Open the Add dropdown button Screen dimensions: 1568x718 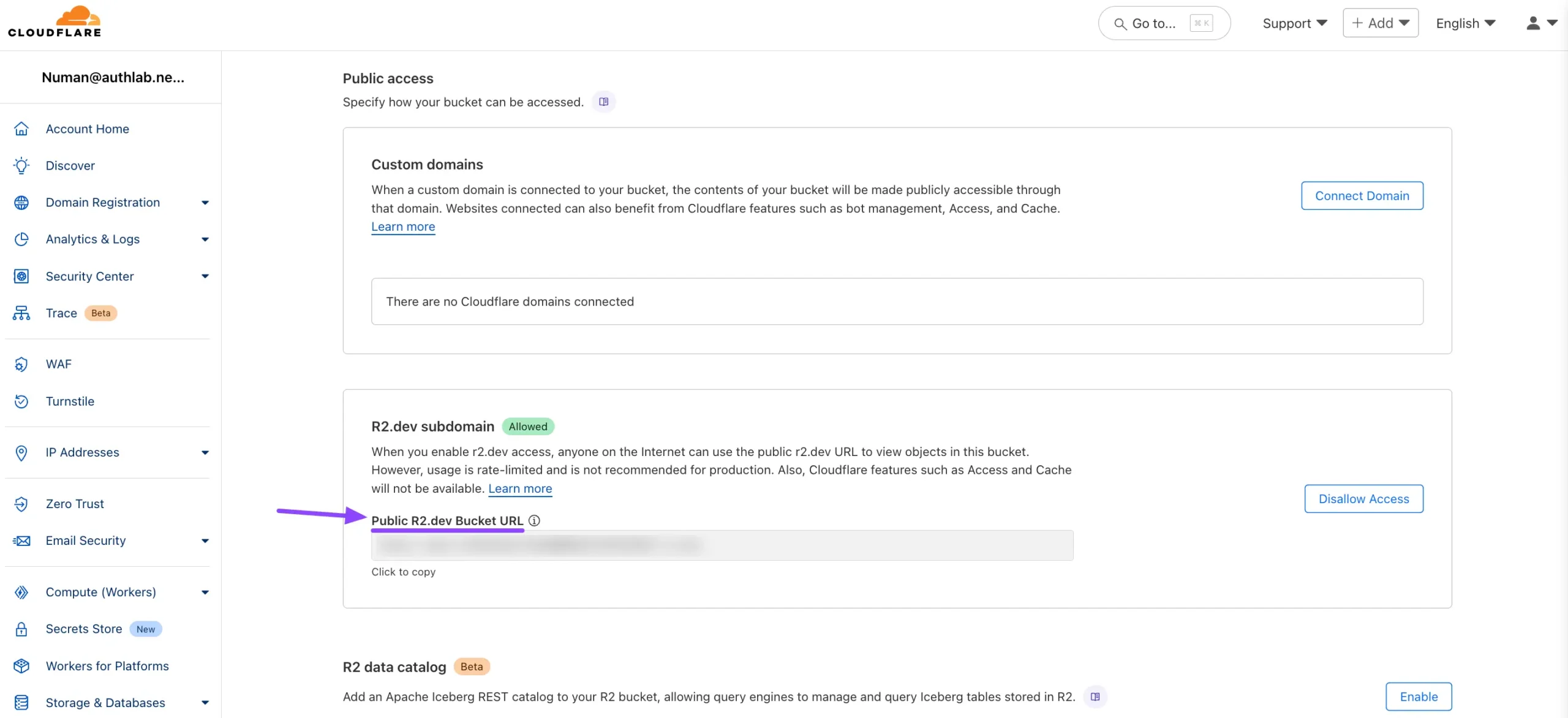[x=1381, y=23]
